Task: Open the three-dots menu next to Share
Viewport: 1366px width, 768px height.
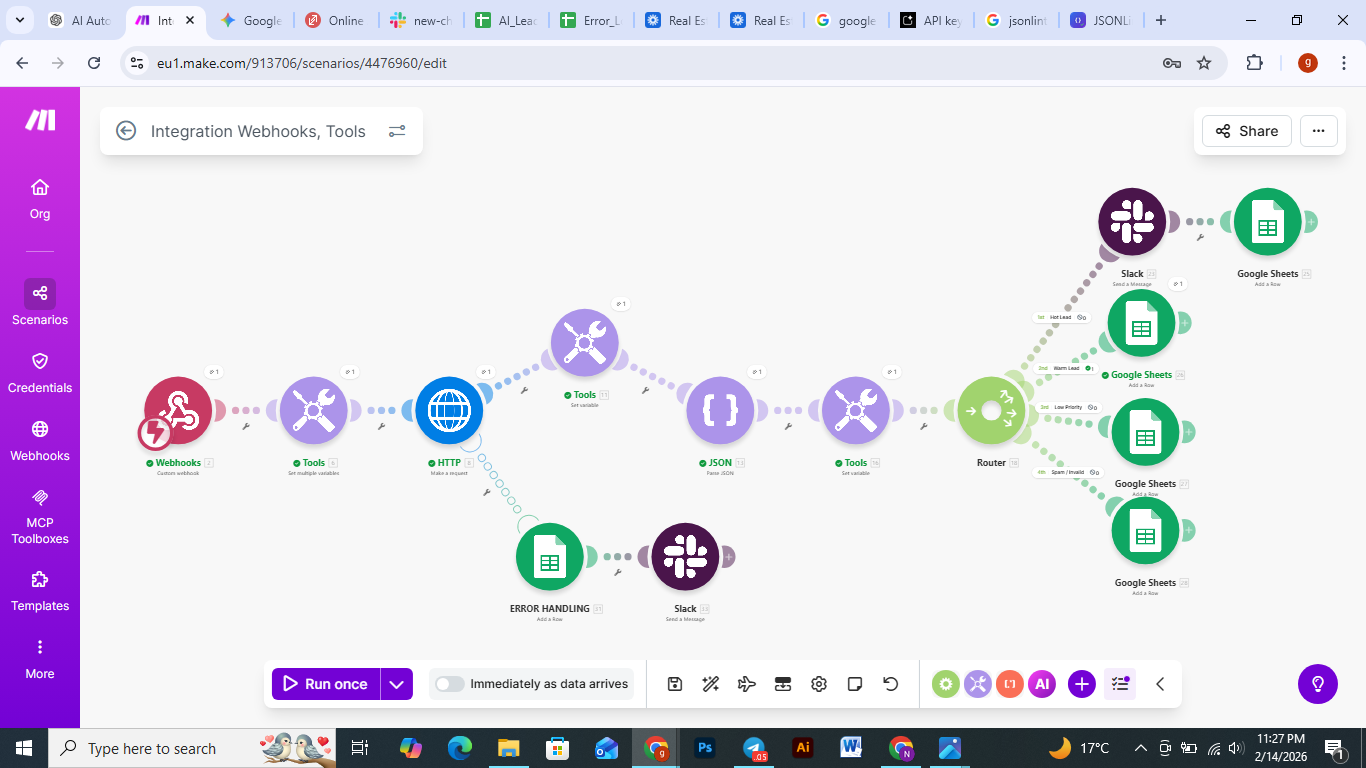Action: pyautogui.click(x=1319, y=131)
